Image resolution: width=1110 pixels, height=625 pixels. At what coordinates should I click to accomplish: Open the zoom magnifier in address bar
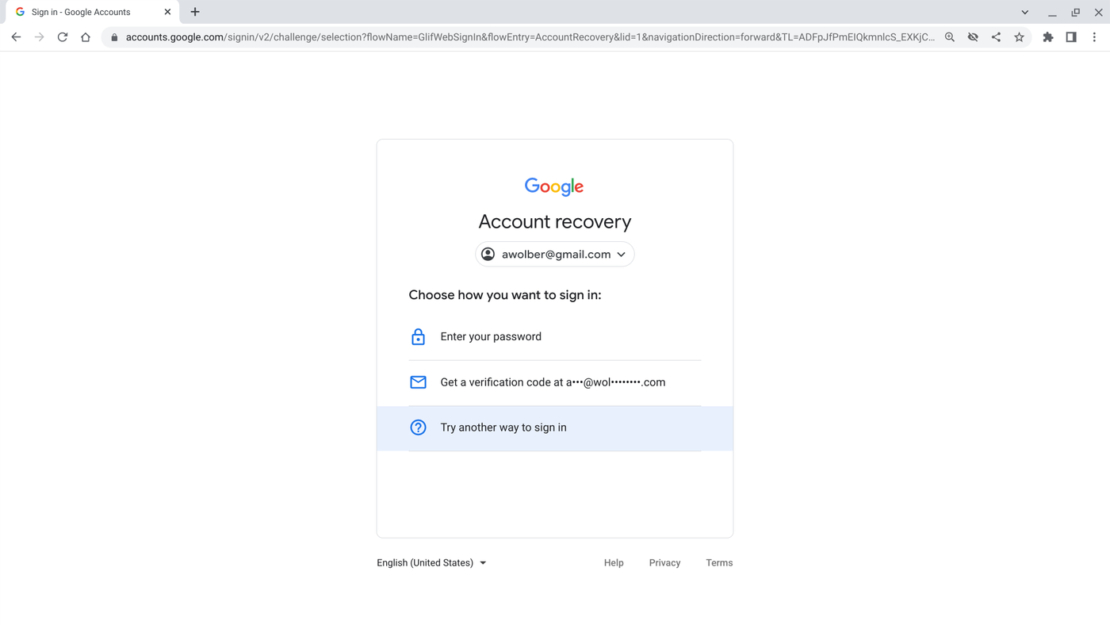950,37
